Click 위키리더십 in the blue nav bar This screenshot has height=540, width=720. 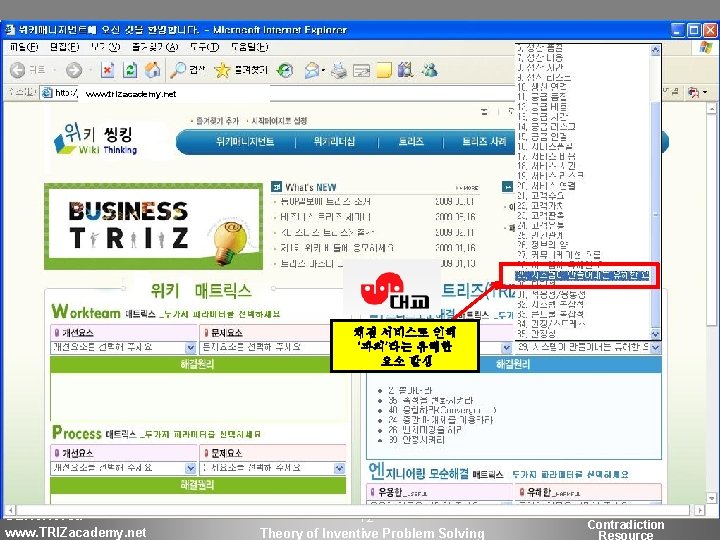pos(334,142)
